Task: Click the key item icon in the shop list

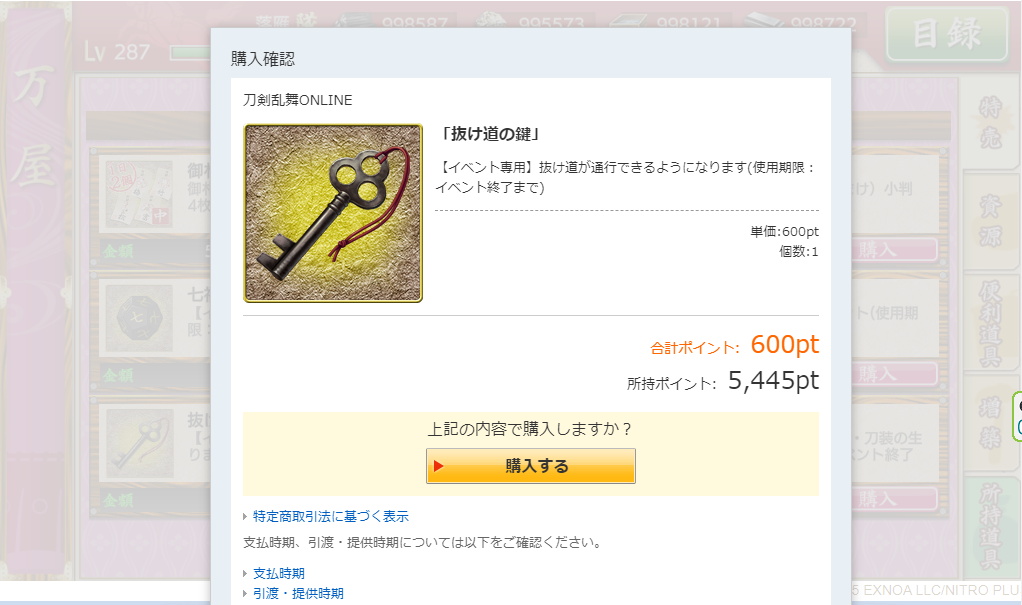Action: [139, 444]
